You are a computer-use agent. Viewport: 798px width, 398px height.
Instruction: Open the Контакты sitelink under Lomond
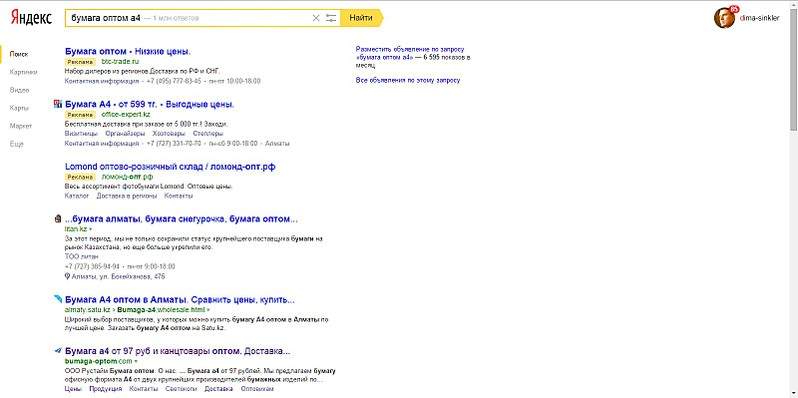179,196
